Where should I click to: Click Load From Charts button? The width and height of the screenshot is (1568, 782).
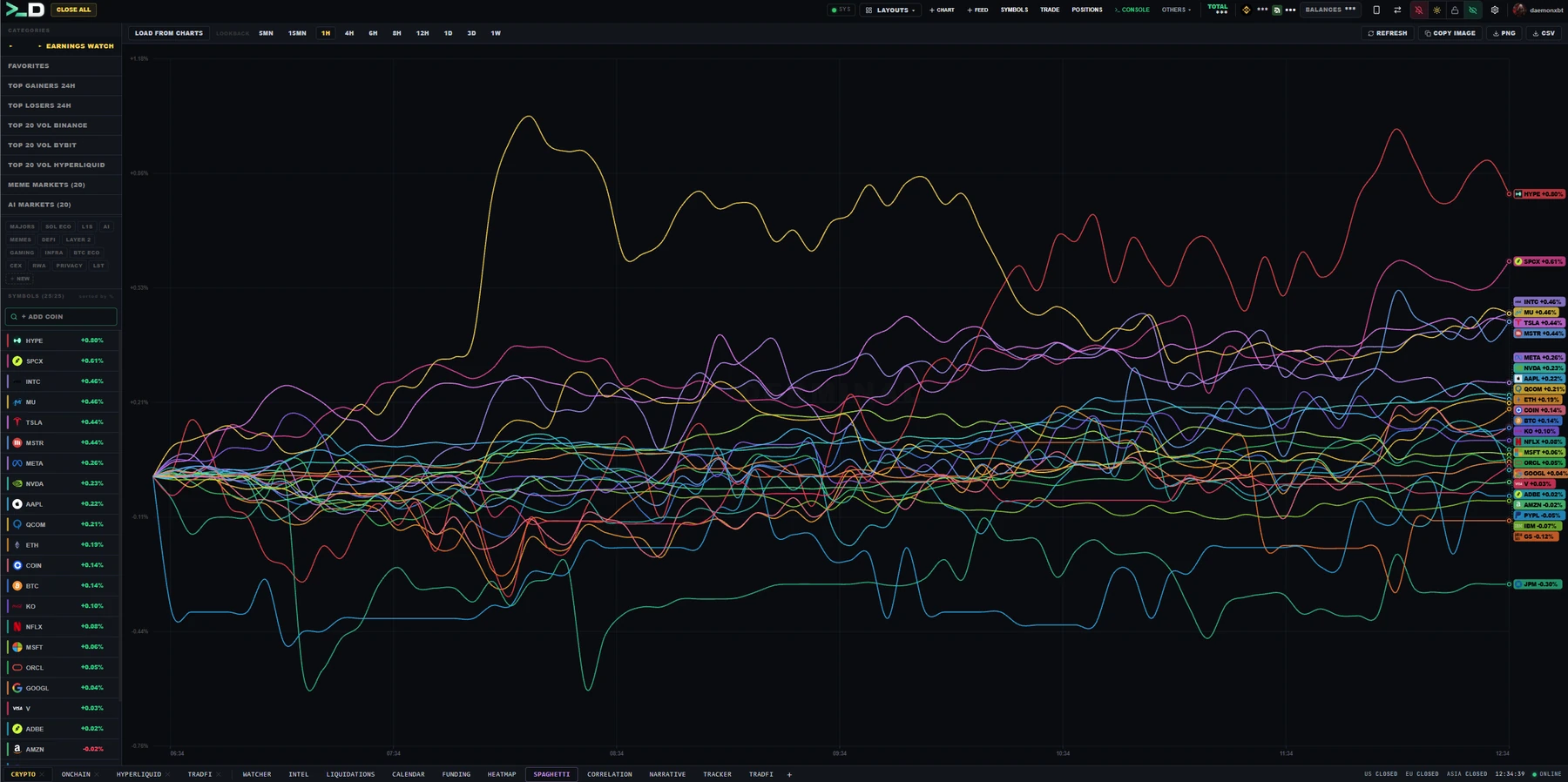coord(169,33)
